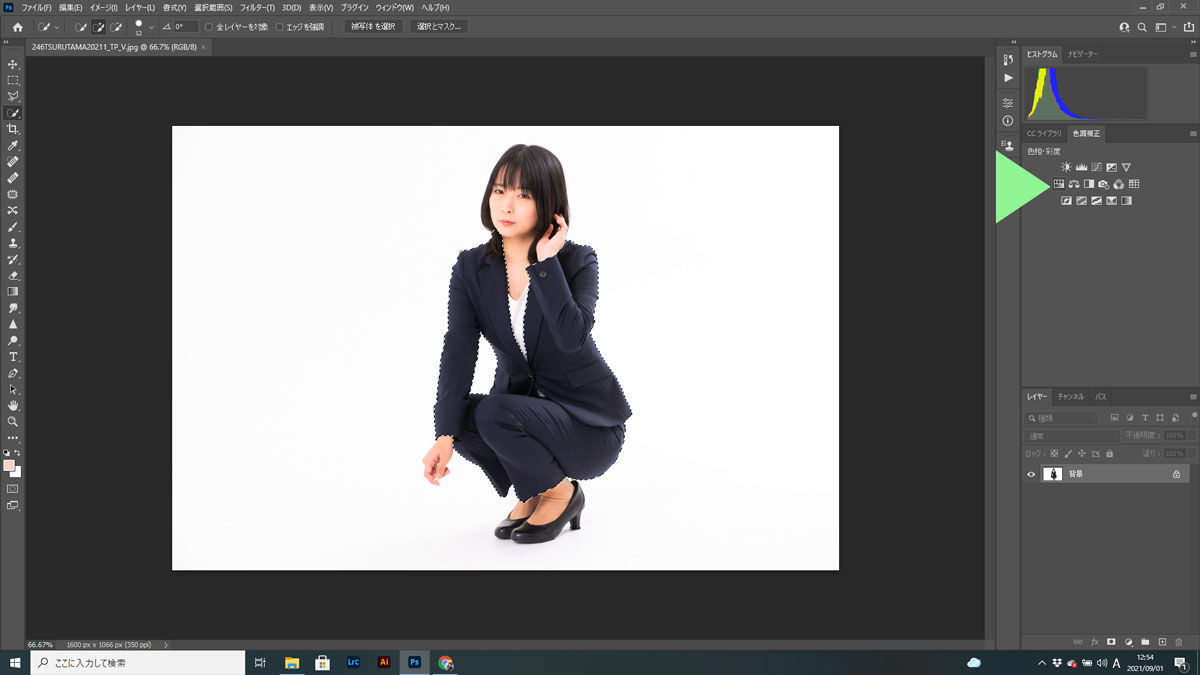
Task: Open the Gradient Map adjustment
Action: coord(1110,199)
